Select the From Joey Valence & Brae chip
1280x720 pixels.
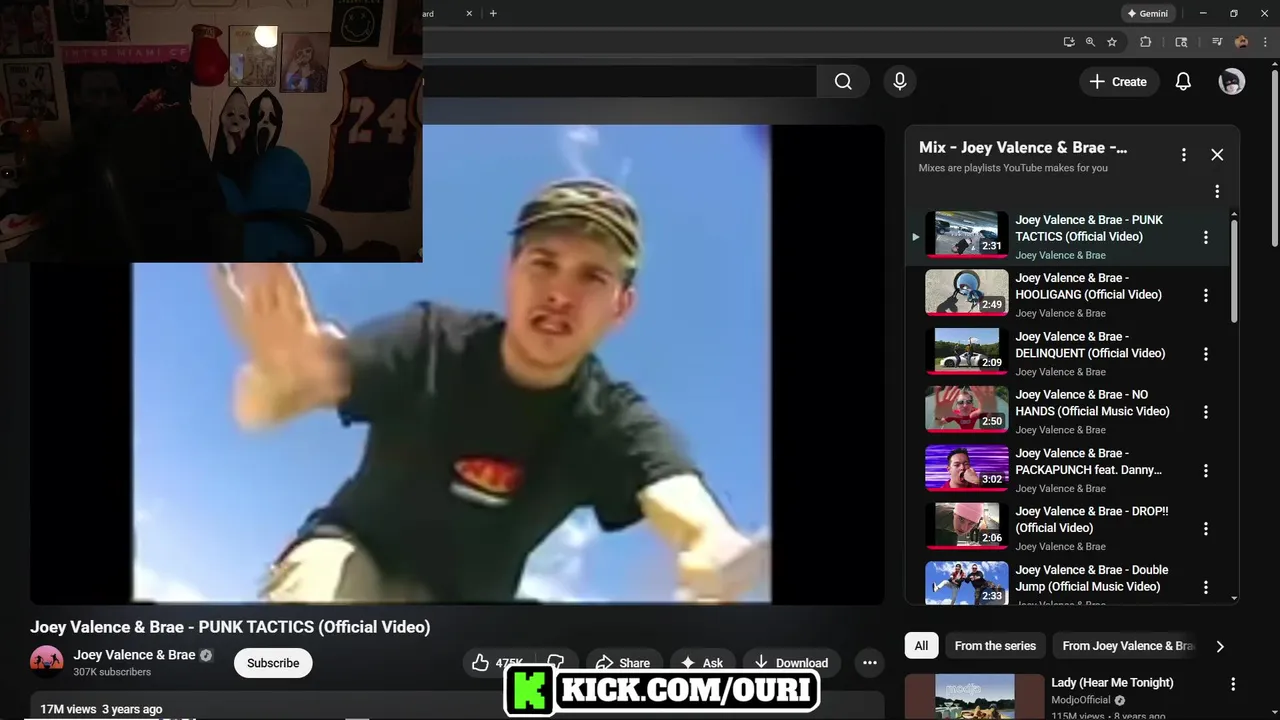pyautogui.click(x=1127, y=646)
